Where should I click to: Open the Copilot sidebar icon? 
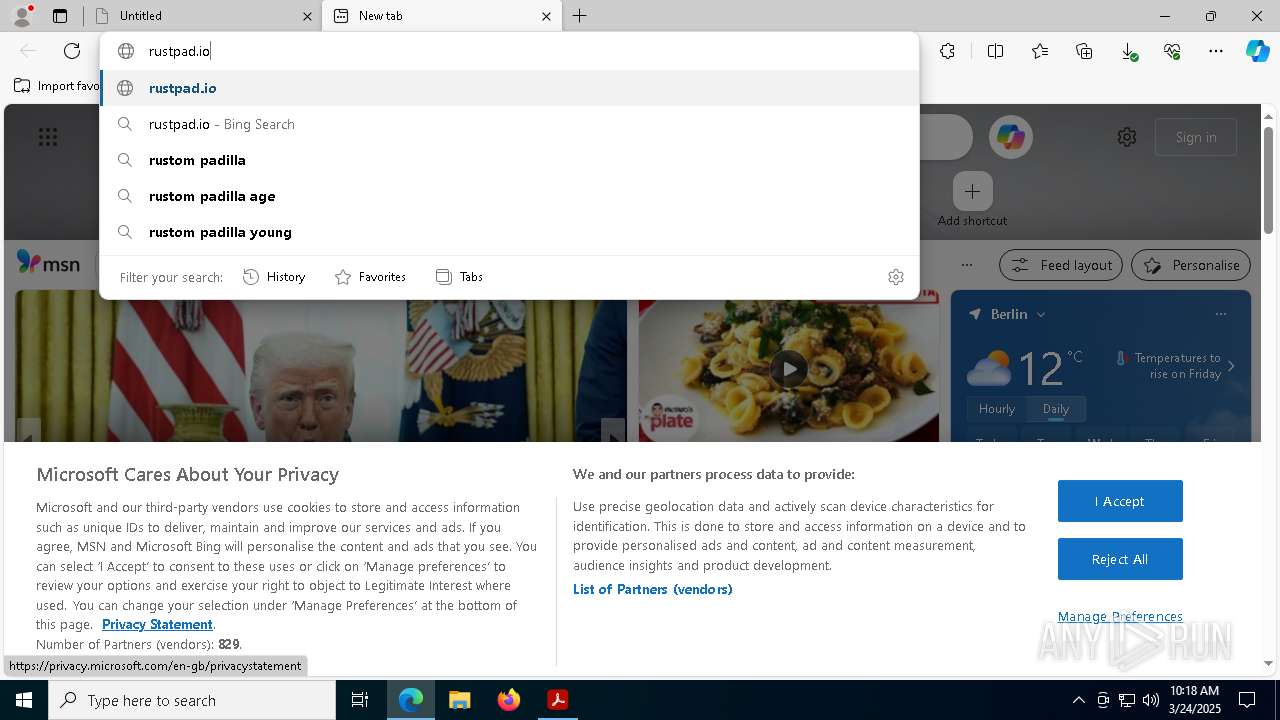[x=1257, y=51]
